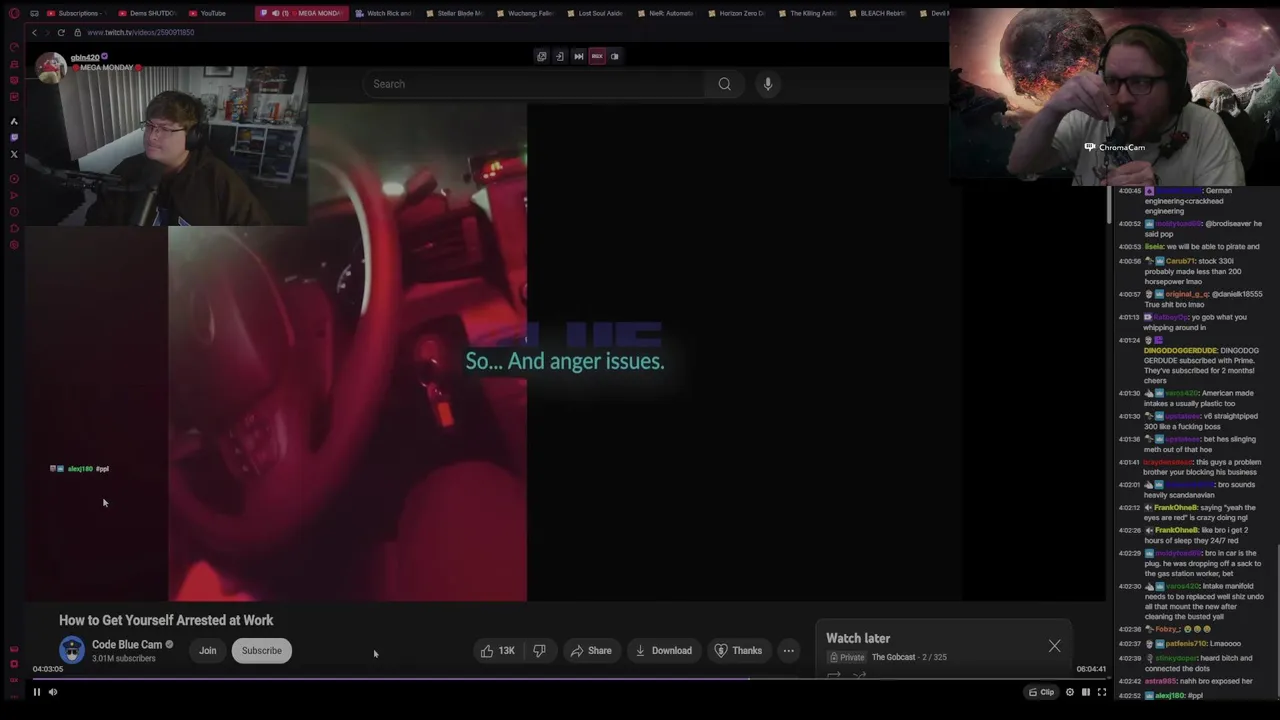Open The Killing Antidote tab
1280x720 pixels.
806,13
